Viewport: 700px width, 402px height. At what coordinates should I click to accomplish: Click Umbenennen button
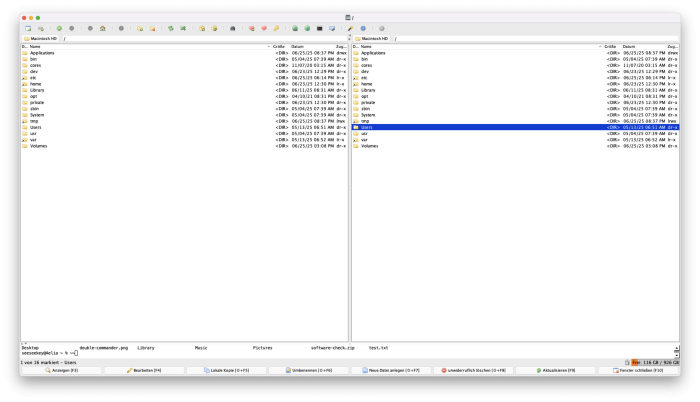tap(308, 370)
